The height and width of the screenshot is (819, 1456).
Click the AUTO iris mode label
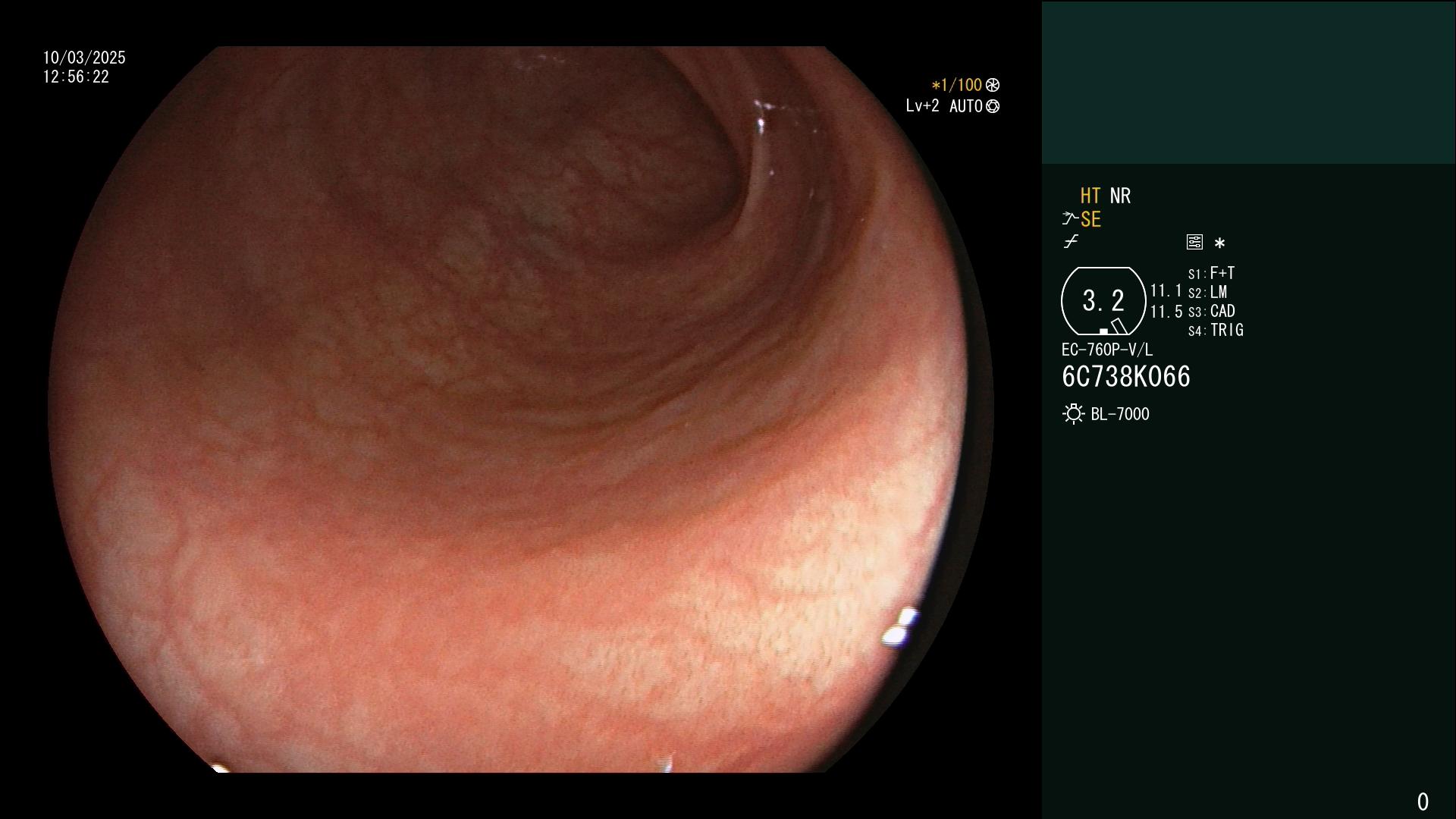pyautogui.click(x=965, y=106)
